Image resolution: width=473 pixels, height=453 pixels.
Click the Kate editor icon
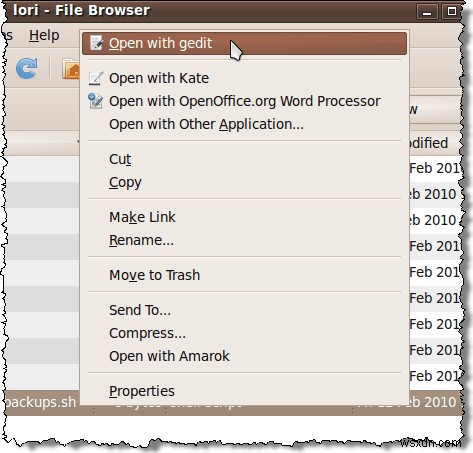click(96, 78)
